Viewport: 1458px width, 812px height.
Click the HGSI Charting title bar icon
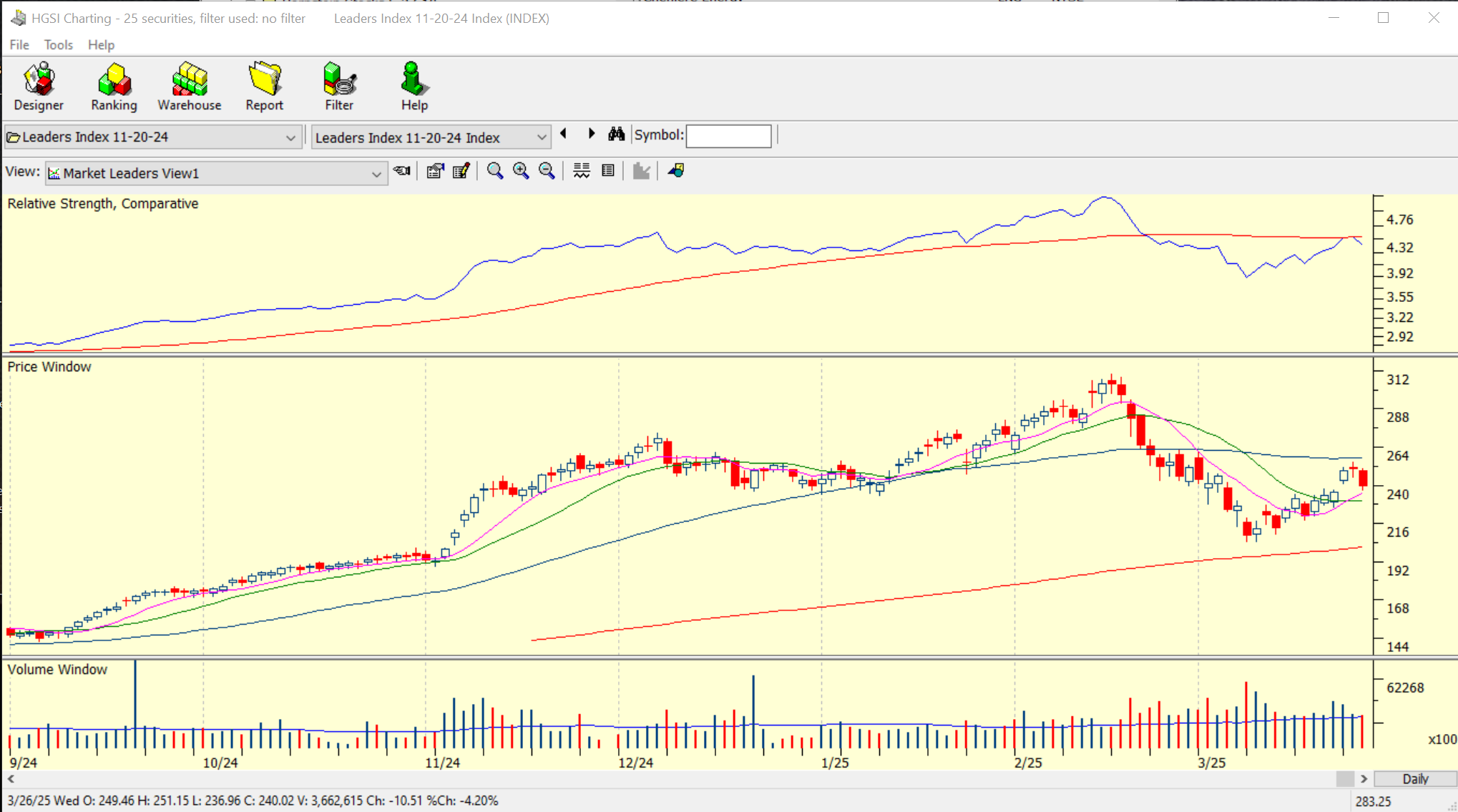pos(19,18)
